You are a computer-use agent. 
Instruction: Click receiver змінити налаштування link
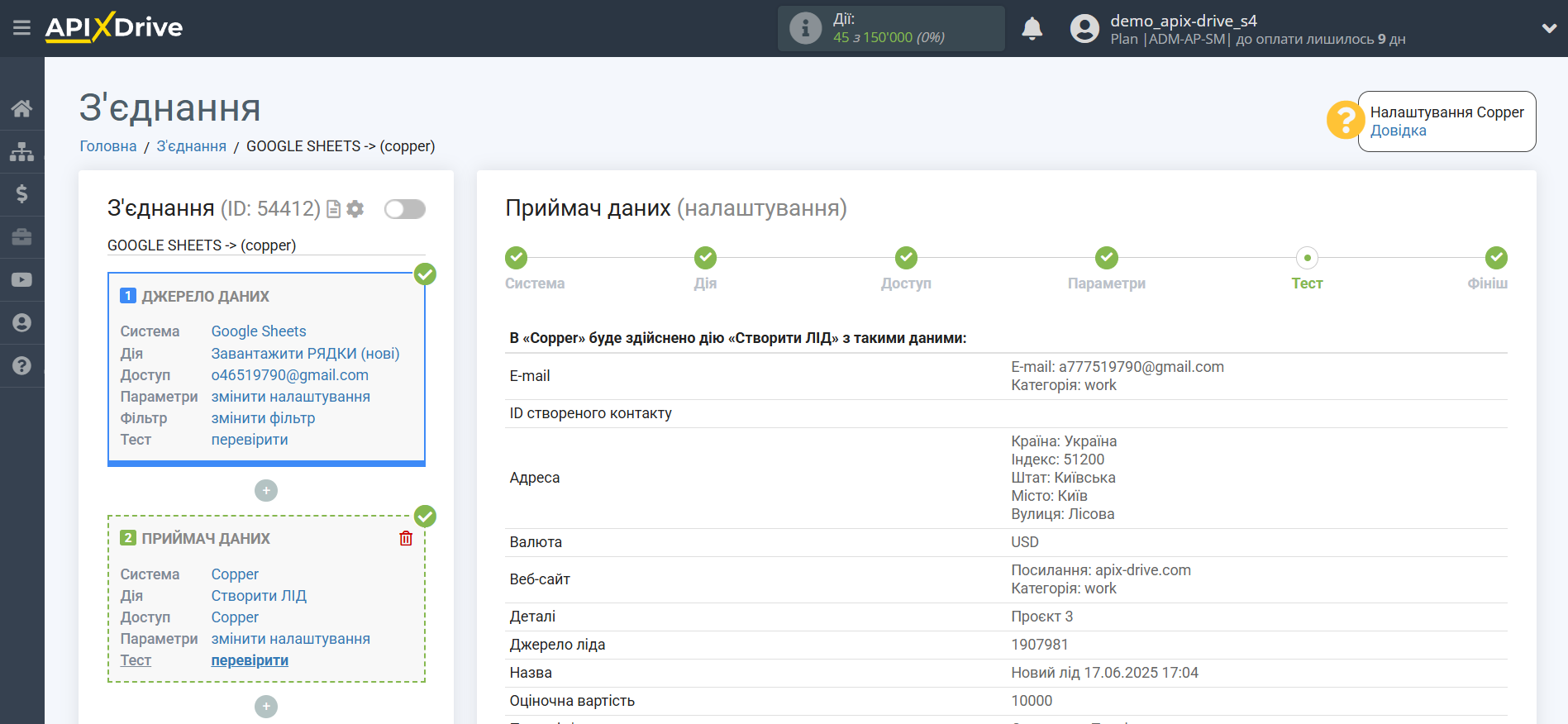point(291,639)
